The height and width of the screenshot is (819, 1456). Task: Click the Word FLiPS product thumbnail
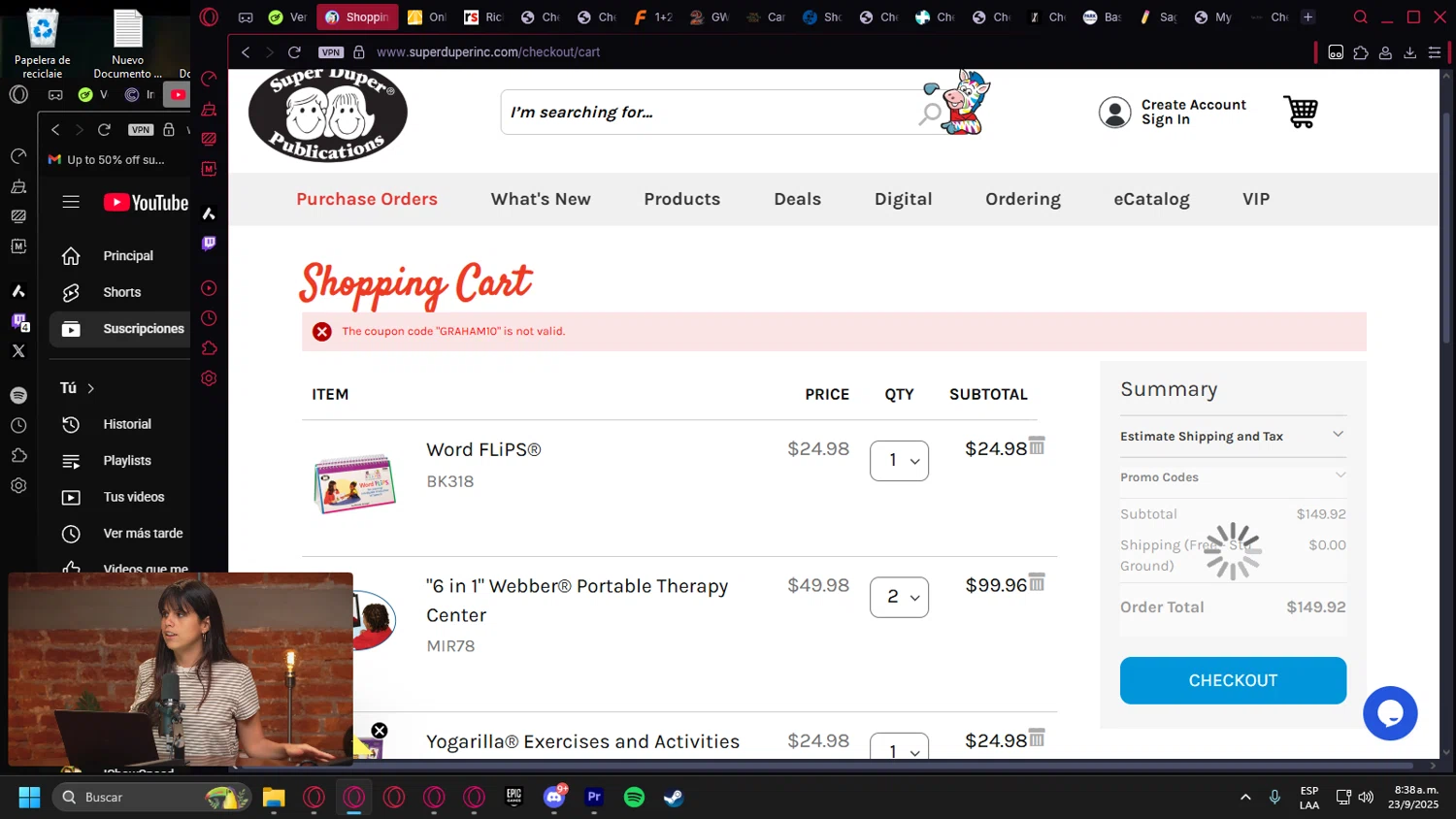pos(355,483)
